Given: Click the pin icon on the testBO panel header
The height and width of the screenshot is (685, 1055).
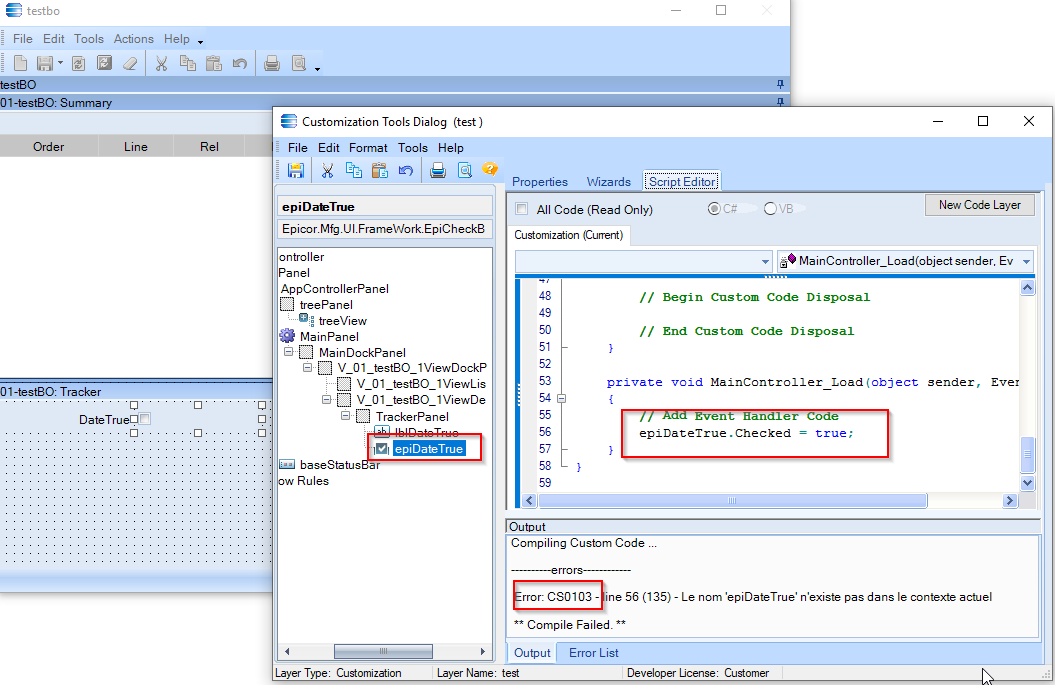Looking at the screenshot, I should pos(780,84).
